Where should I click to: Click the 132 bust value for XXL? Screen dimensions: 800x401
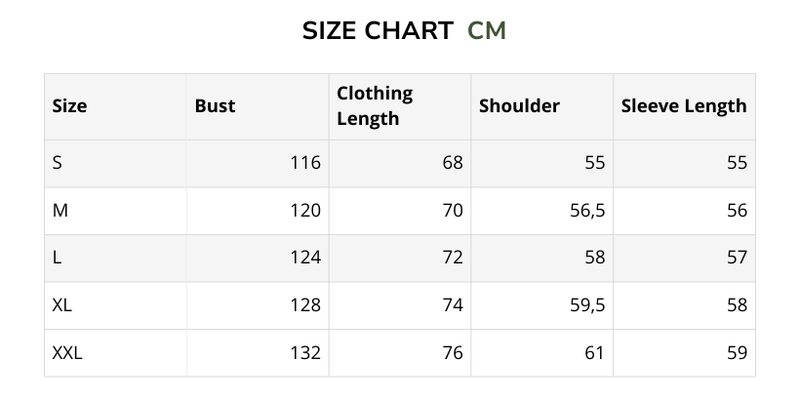pos(304,353)
